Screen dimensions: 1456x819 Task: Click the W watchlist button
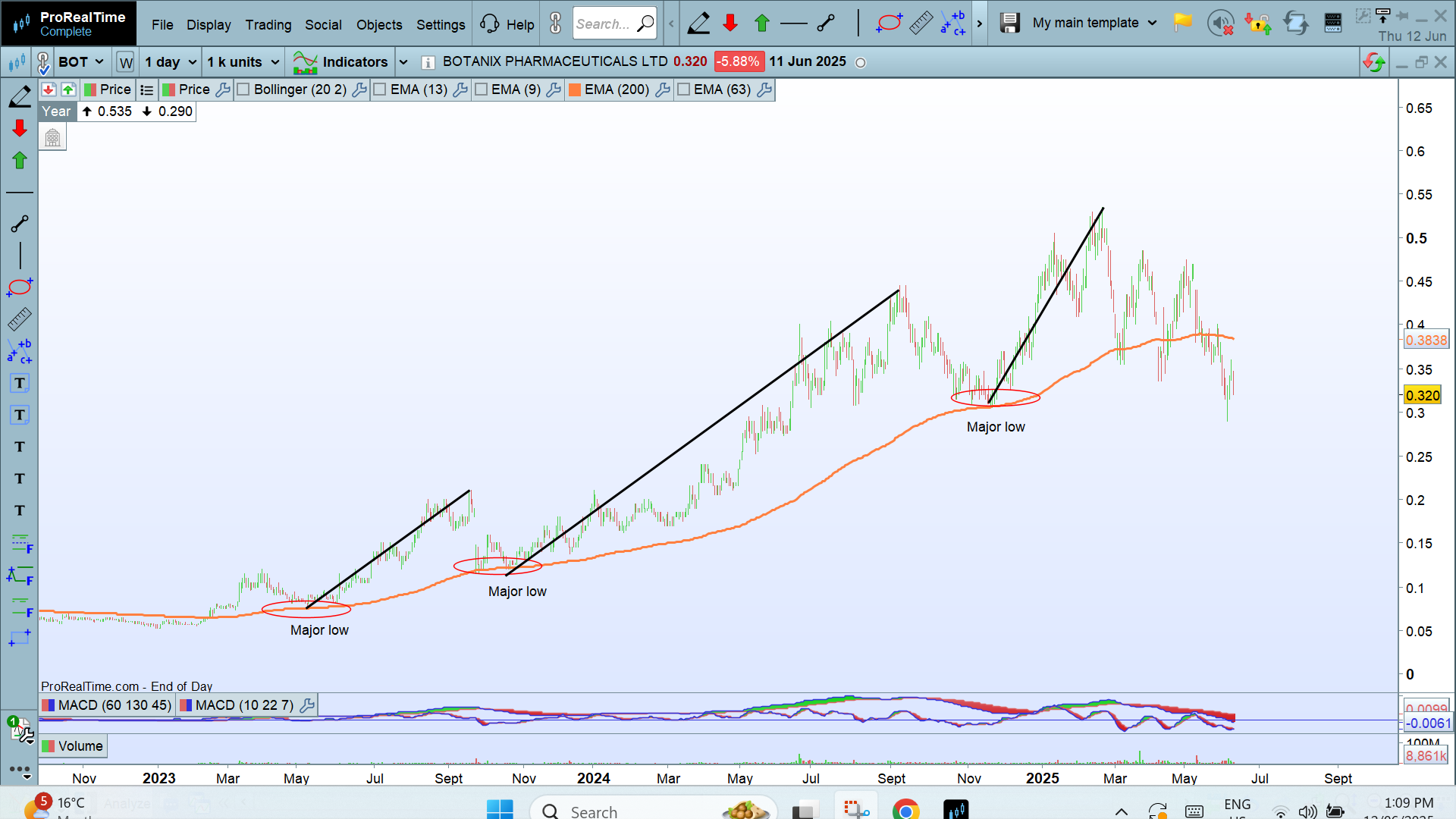pos(126,62)
